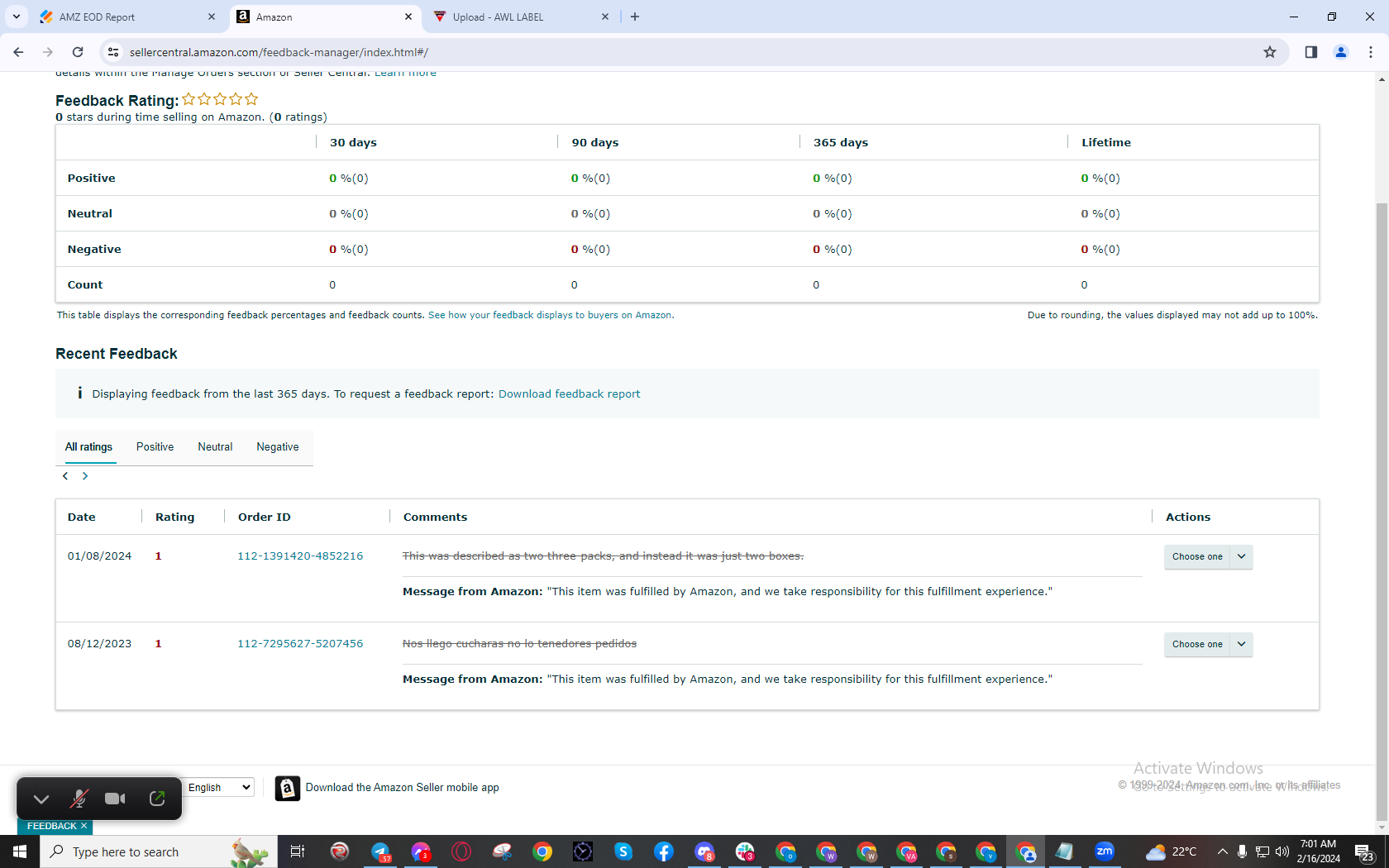Filter feedback by the Neutral tab

[215, 447]
